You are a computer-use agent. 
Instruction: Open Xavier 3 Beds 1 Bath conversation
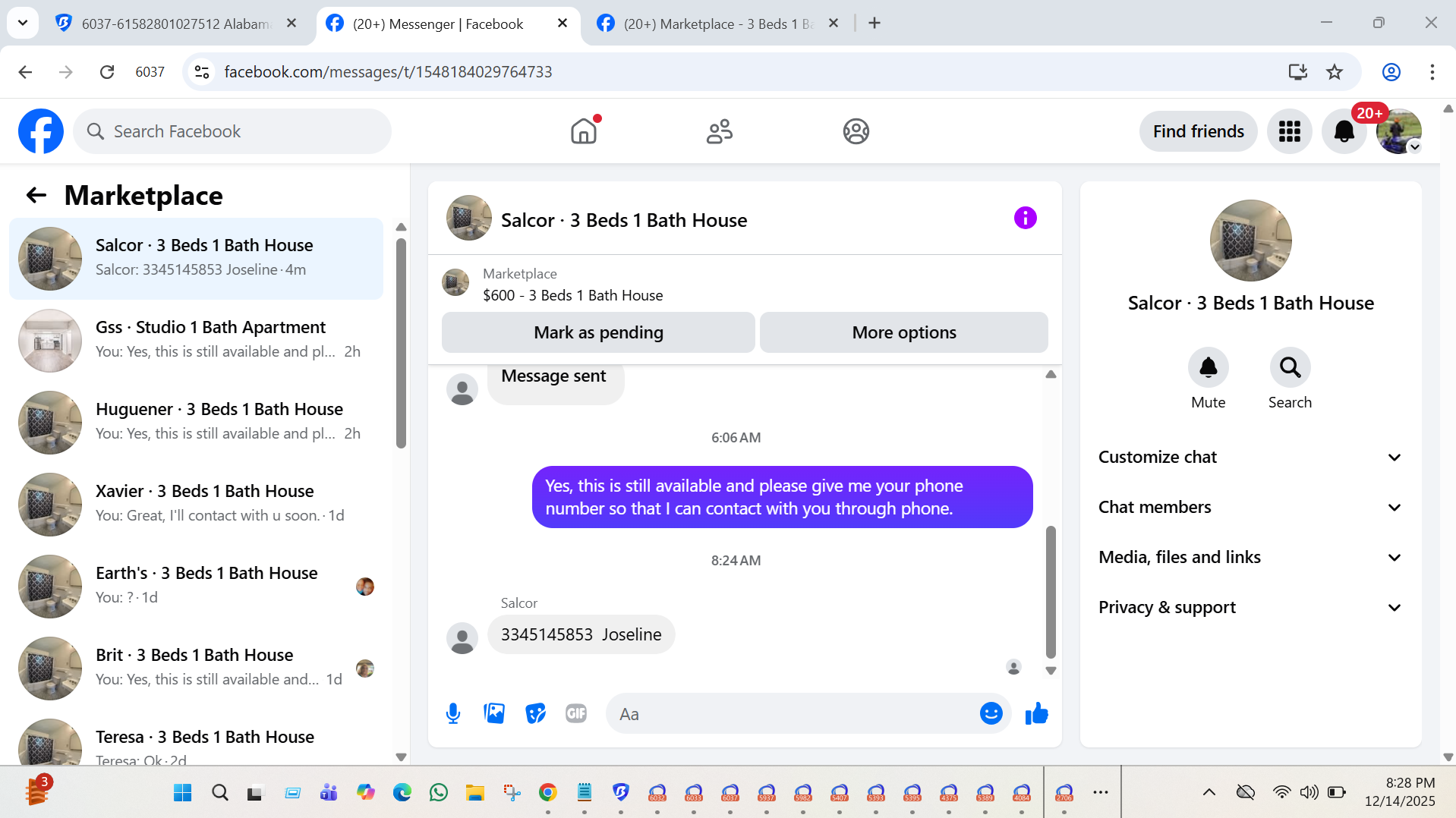196,504
